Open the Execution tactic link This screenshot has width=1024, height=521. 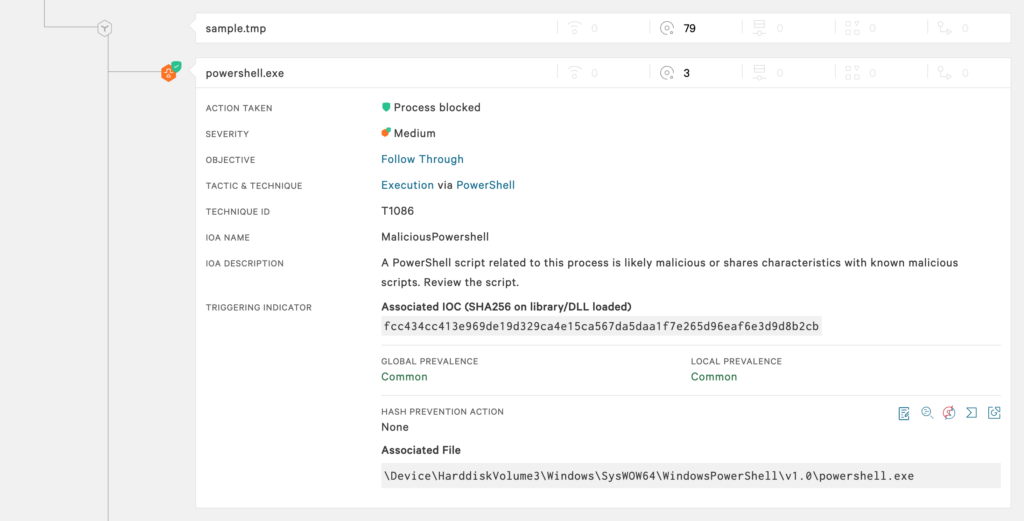pyautogui.click(x=408, y=185)
